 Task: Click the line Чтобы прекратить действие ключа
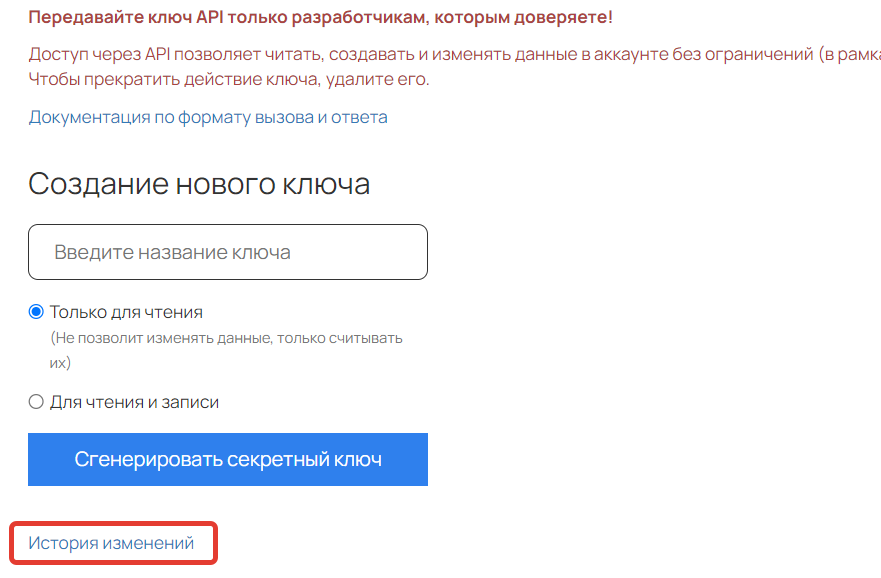(x=229, y=79)
